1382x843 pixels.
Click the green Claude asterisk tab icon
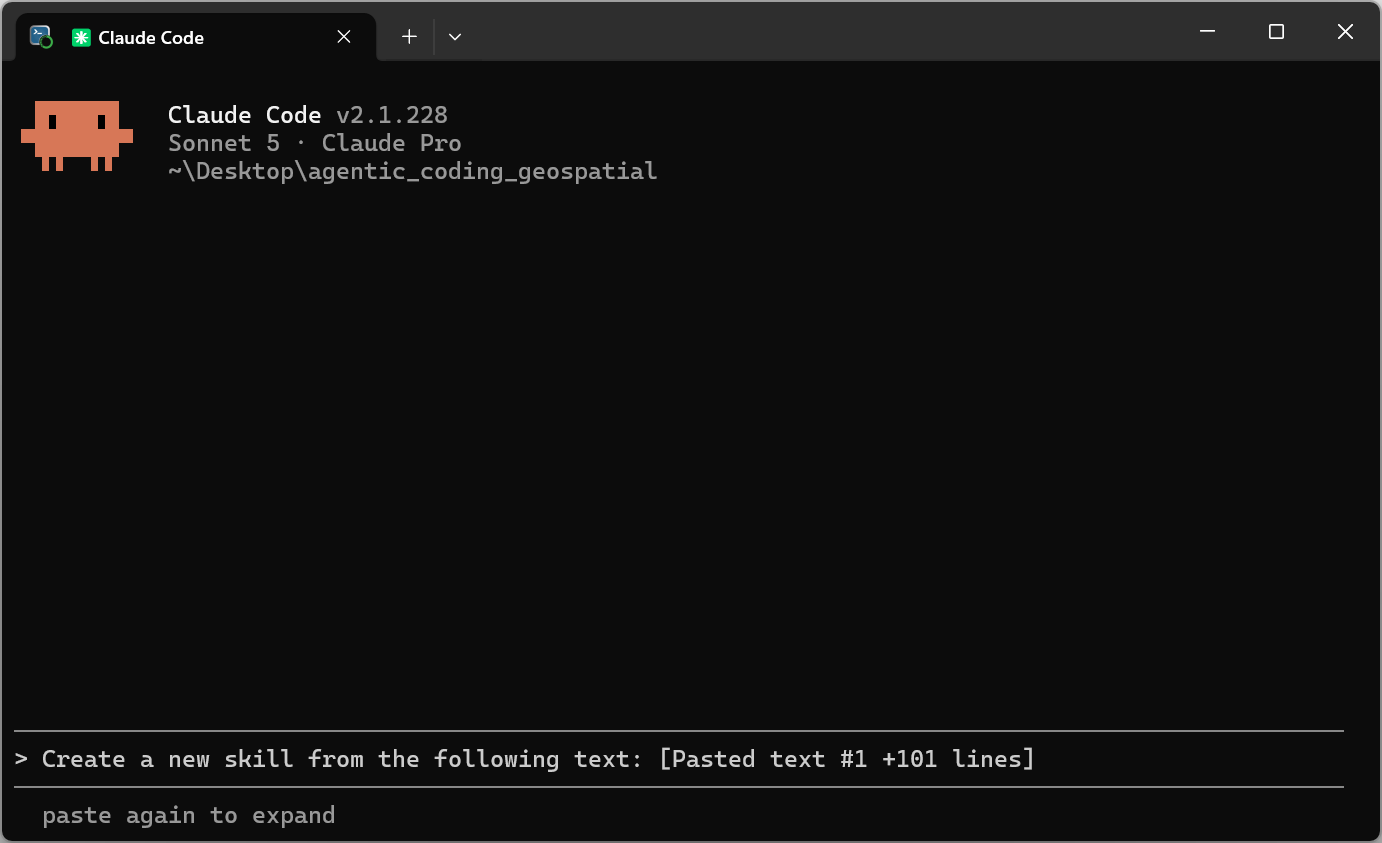point(81,37)
